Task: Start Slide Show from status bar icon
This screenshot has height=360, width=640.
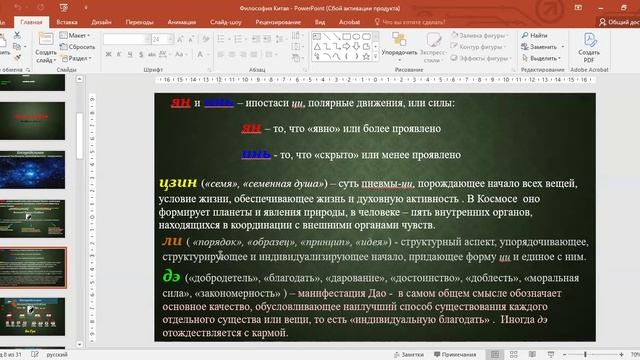Action: point(551,354)
